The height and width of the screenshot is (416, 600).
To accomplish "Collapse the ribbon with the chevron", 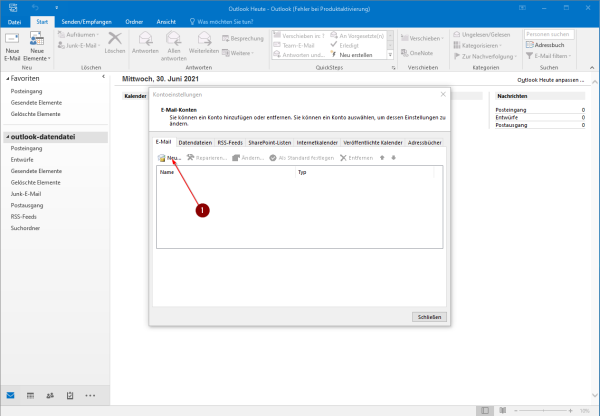I will (592, 68).
